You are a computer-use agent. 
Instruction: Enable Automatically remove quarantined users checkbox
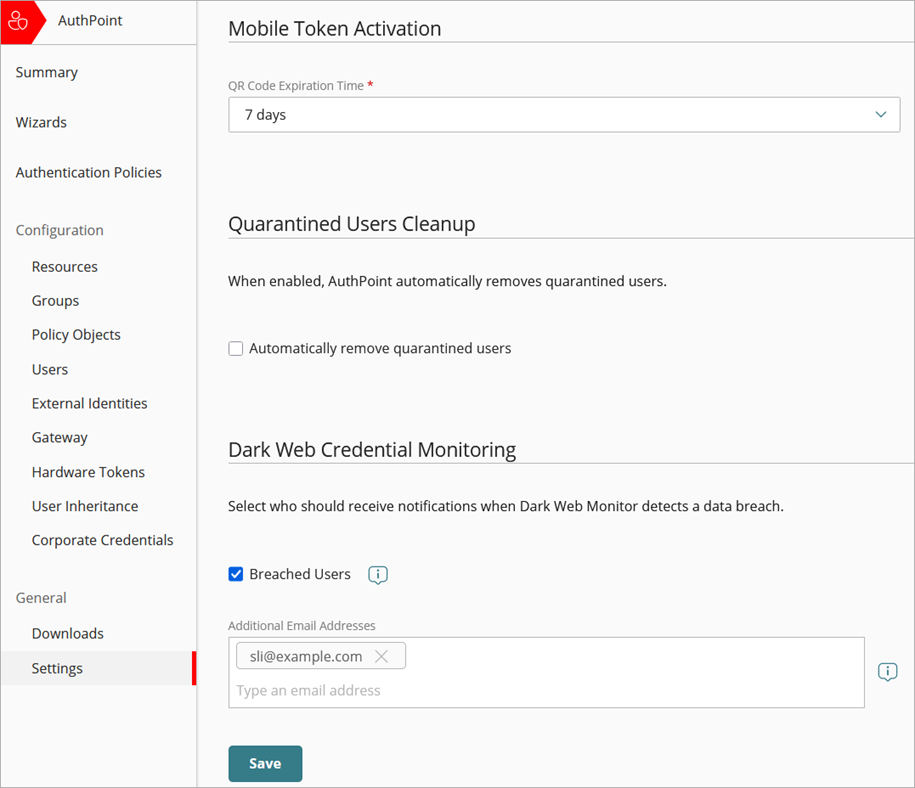pos(236,349)
